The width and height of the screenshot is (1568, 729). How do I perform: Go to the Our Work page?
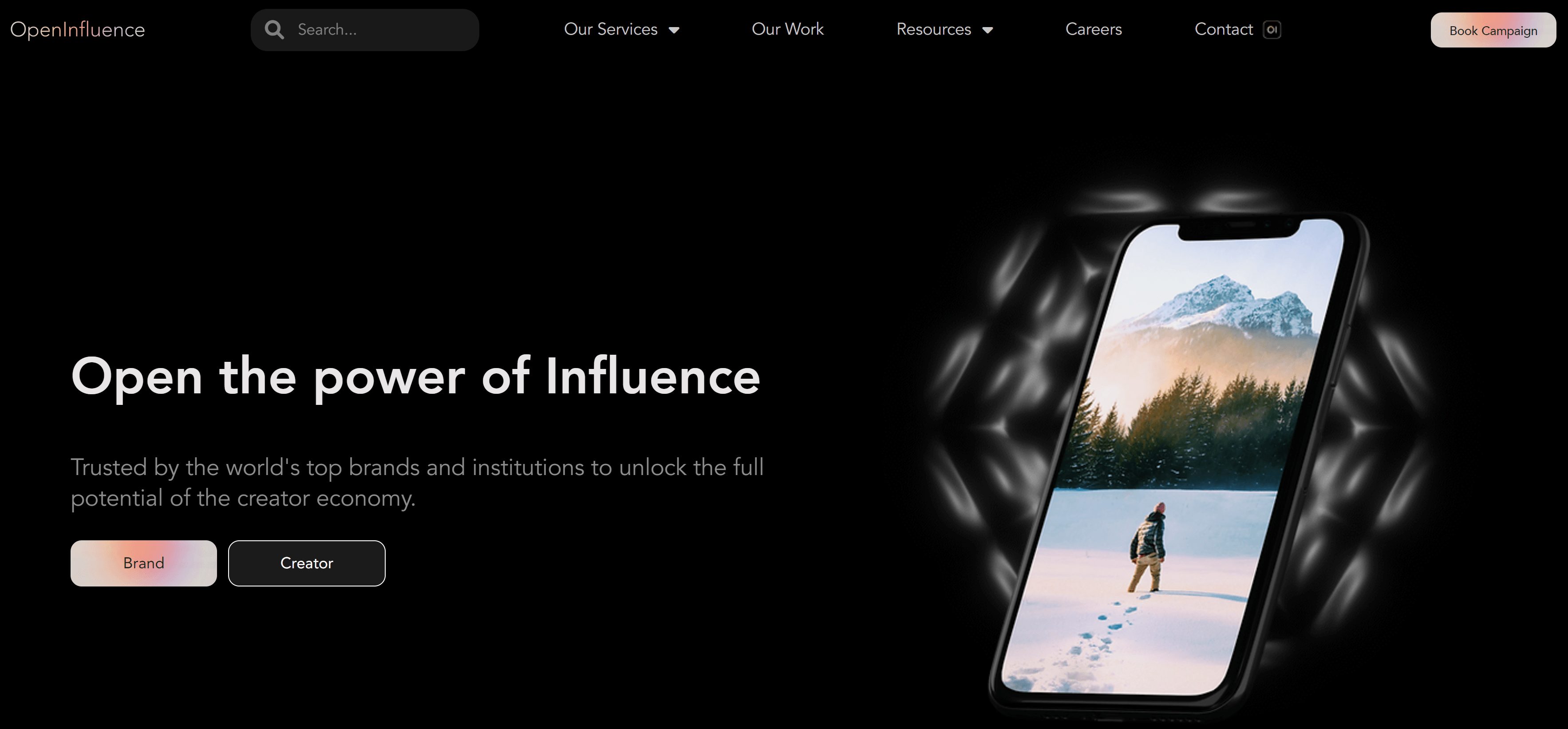pos(788,29)
